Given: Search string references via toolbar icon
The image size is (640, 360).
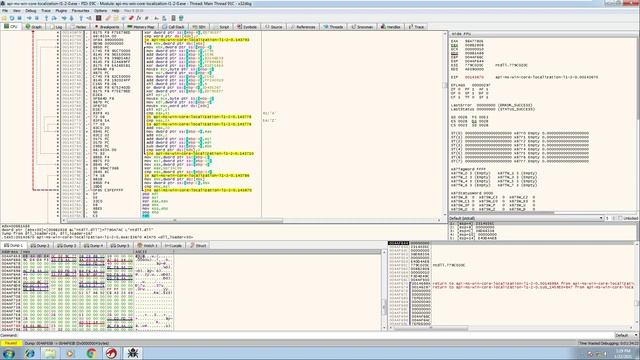Looking at the screenshot, I should coord(156,18).
